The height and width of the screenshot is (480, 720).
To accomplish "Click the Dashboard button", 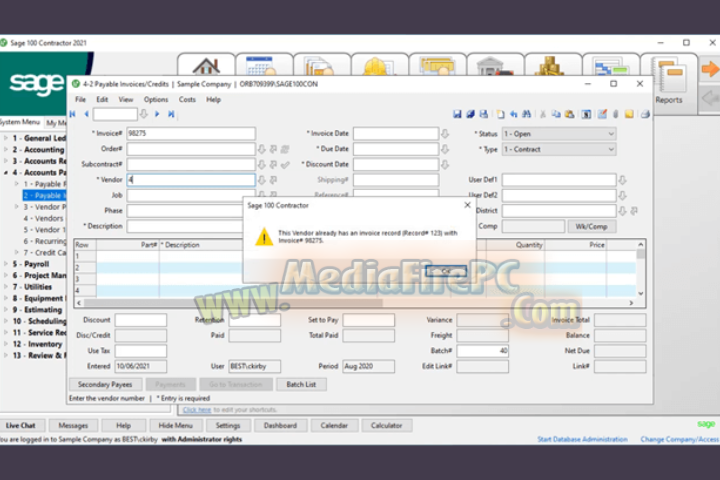I will (x=281, y=425).
